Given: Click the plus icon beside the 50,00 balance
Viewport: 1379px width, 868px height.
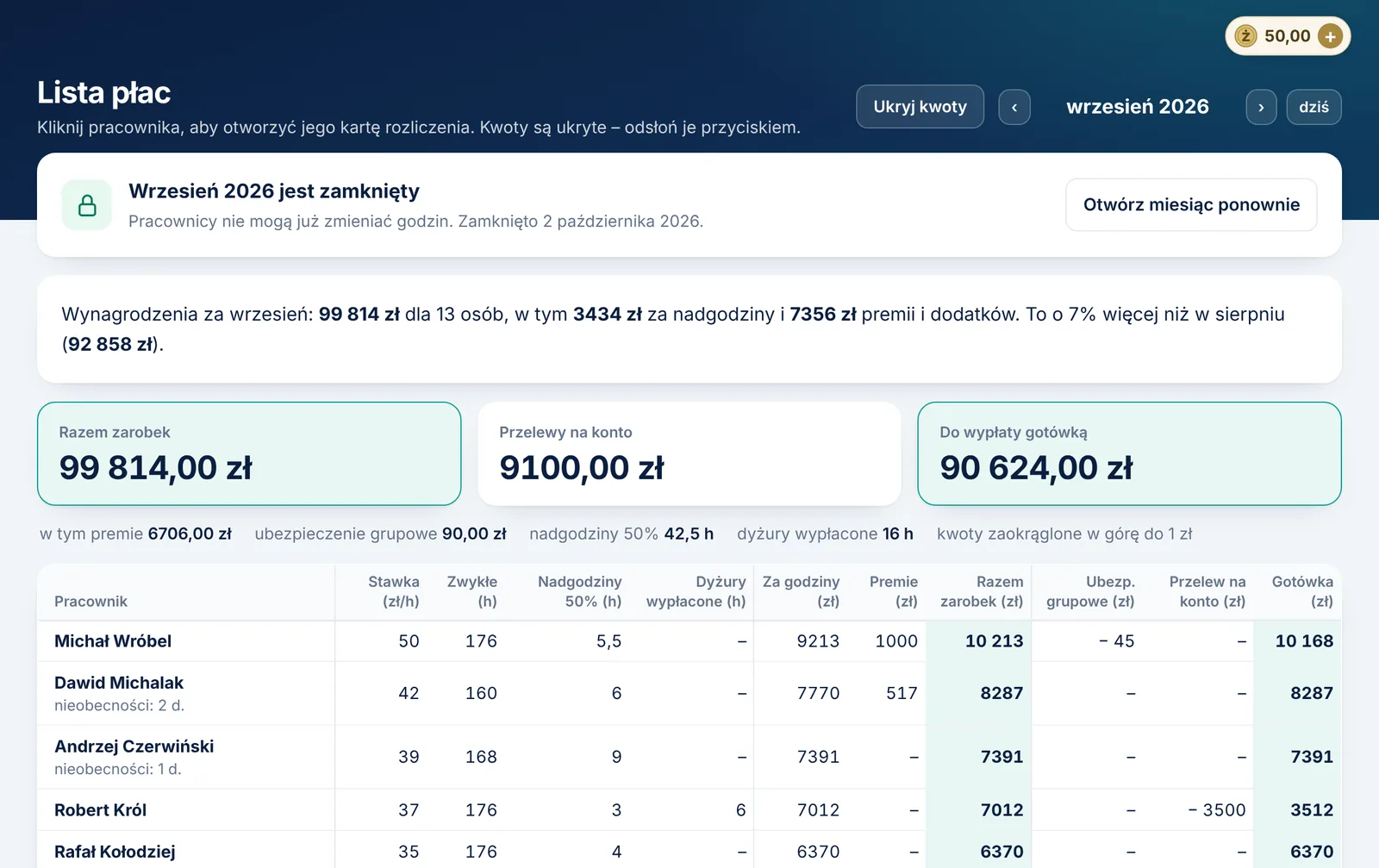Looking at the screenshot, I should [1330, 36].
